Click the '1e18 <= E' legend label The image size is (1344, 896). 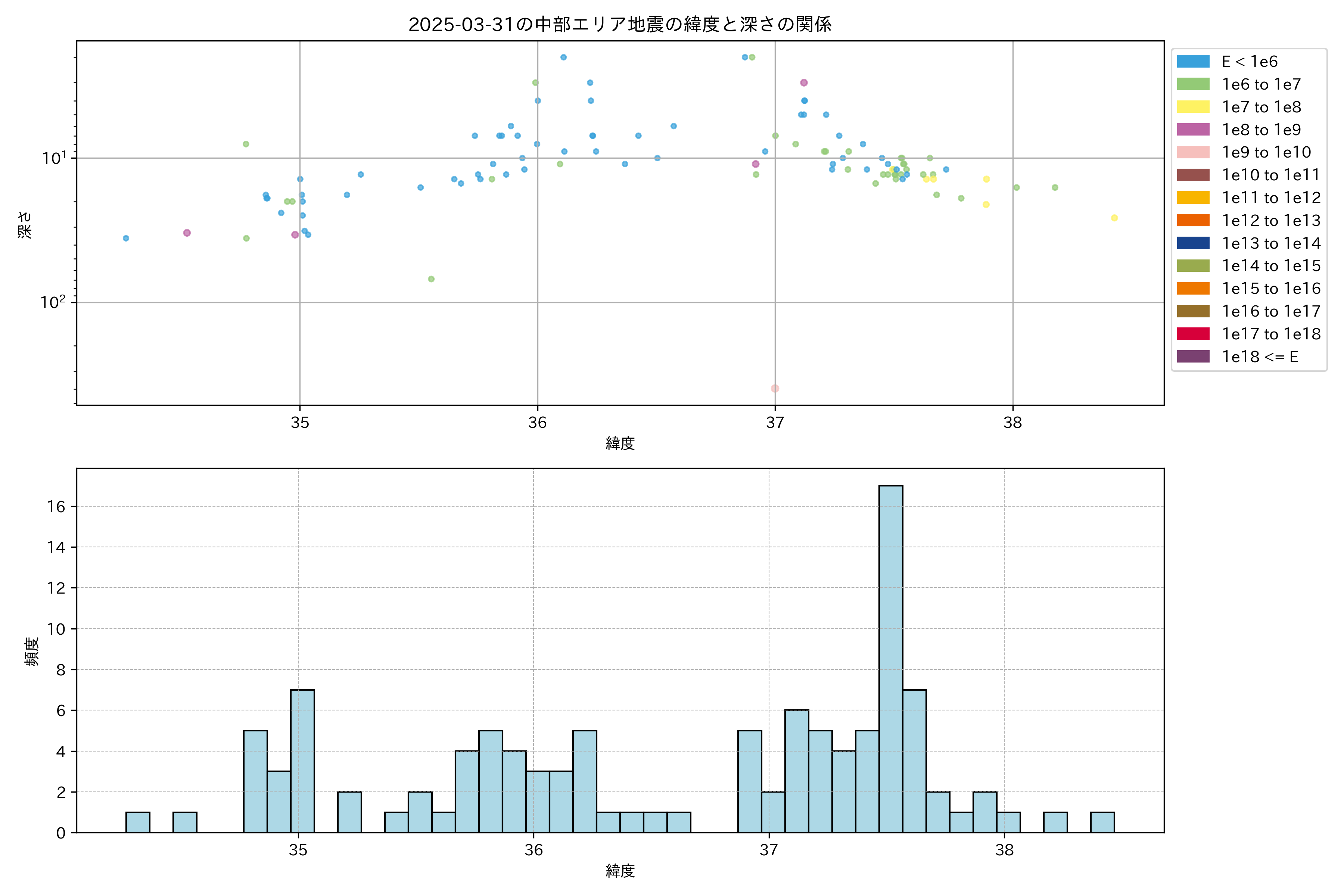(1259, 357)
